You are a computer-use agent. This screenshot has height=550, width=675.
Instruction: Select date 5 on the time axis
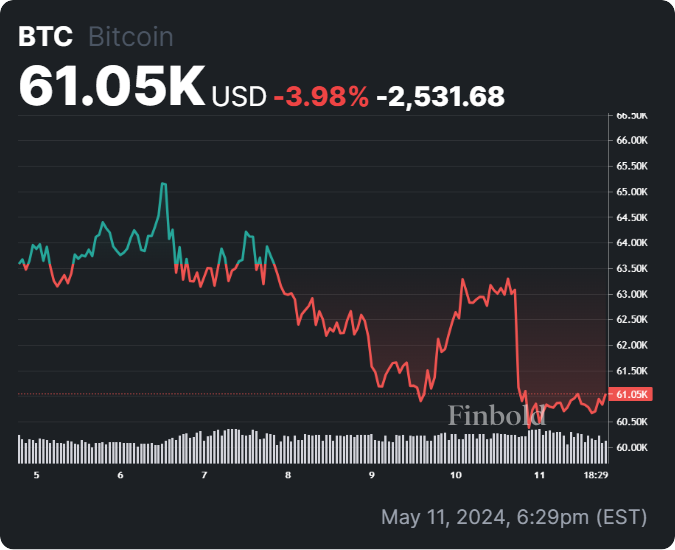coord(36,475)
